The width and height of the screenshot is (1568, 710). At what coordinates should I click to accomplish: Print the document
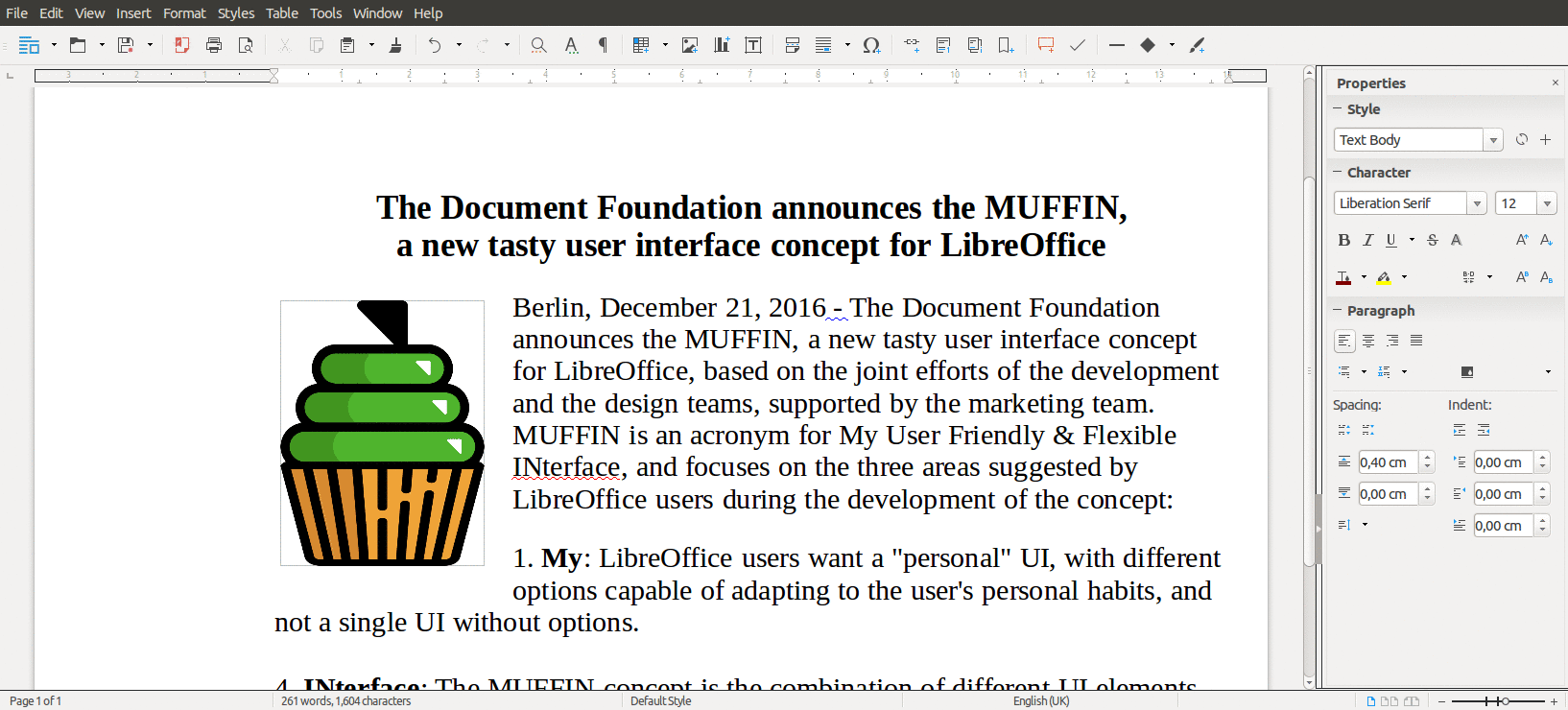[214, 45]
